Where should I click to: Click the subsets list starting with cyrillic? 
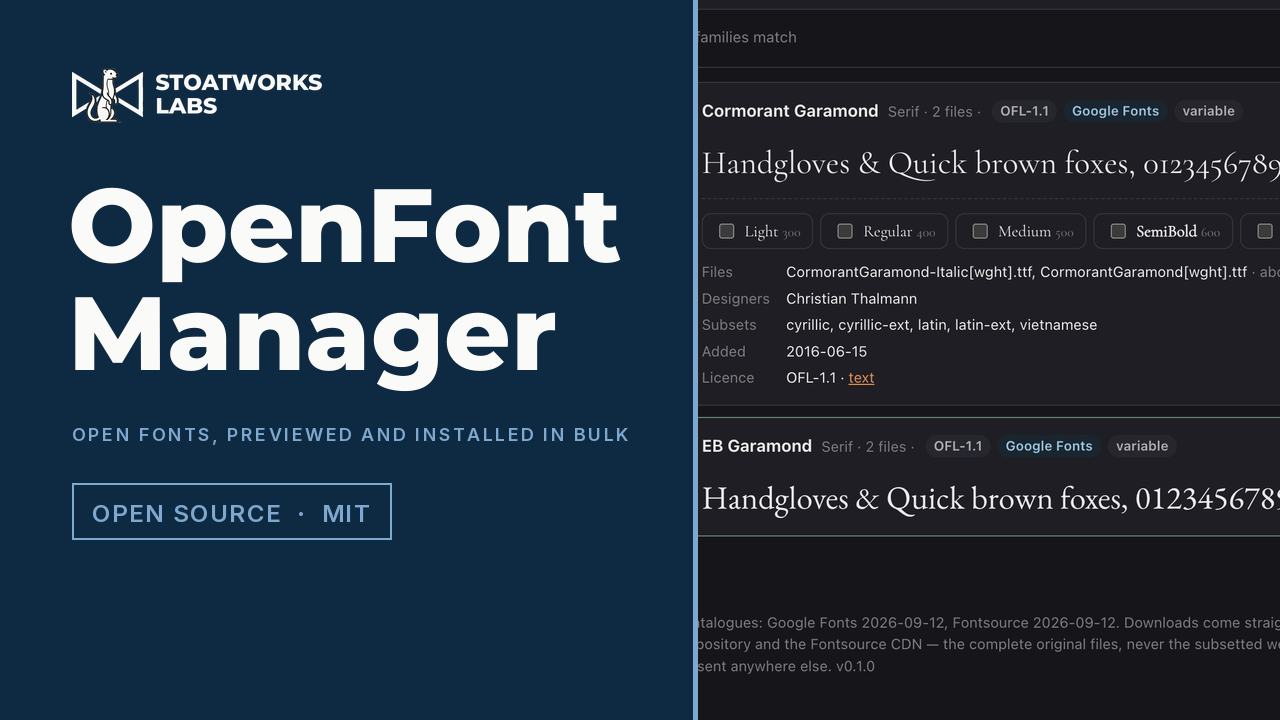[941, 325]
